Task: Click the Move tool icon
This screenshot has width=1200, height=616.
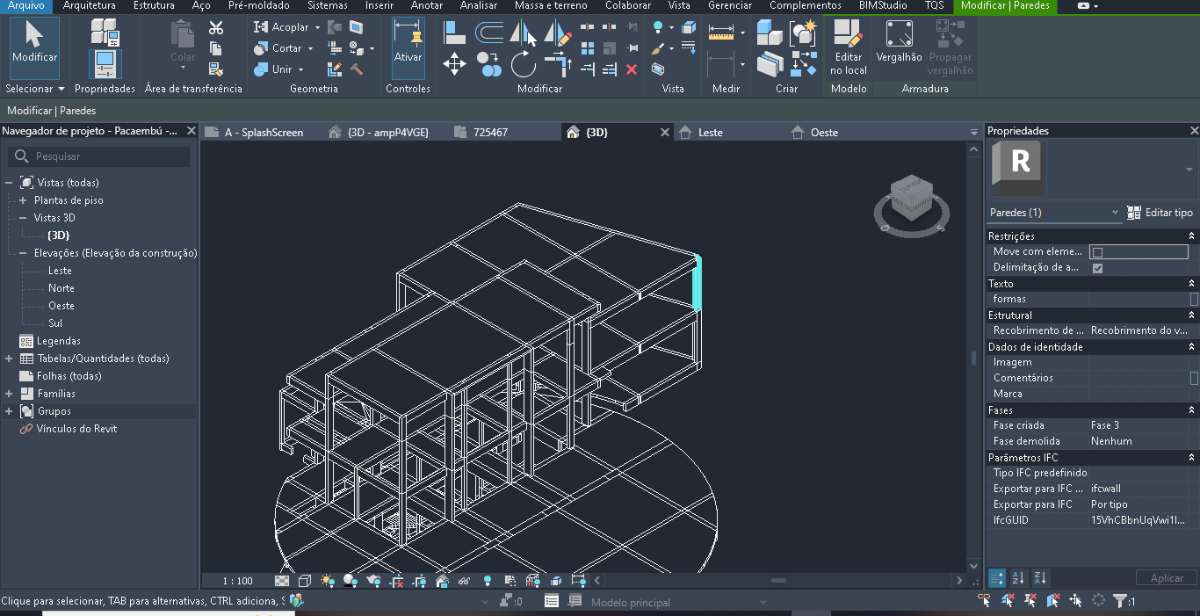Action: pos(454,65)
